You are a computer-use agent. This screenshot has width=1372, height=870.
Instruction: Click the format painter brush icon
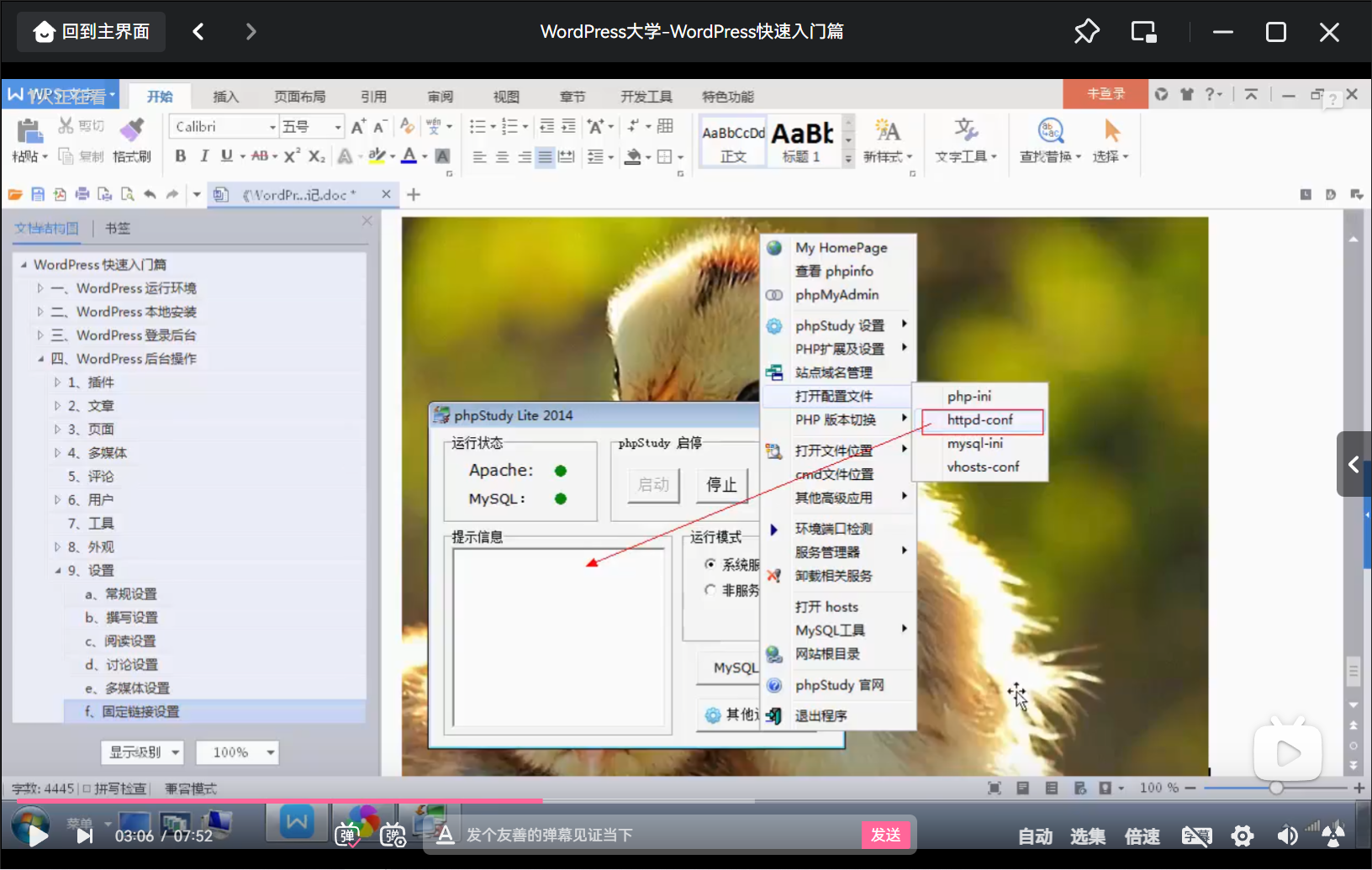(x=132, y=130)
